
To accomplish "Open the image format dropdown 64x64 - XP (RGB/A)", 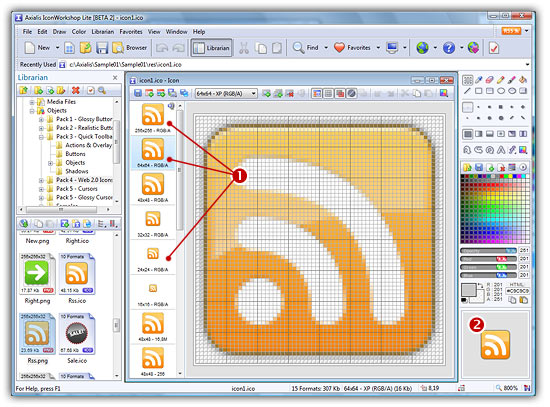I will click(x=226, y=93).
